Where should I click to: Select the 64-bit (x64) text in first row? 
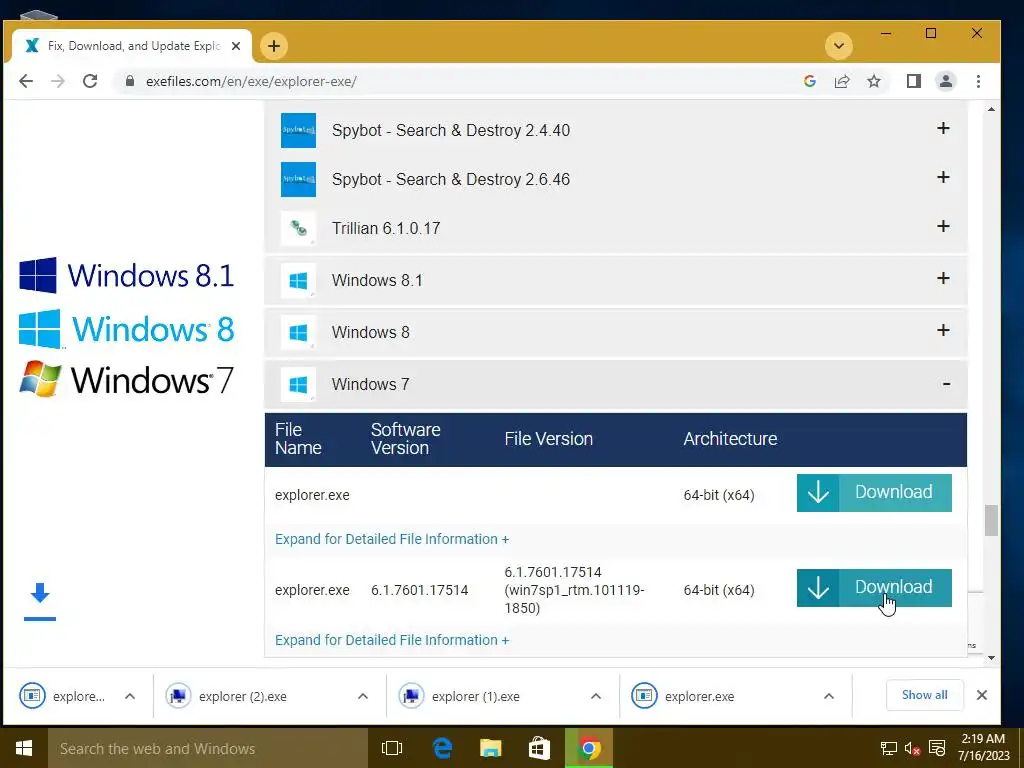(718, 495)
